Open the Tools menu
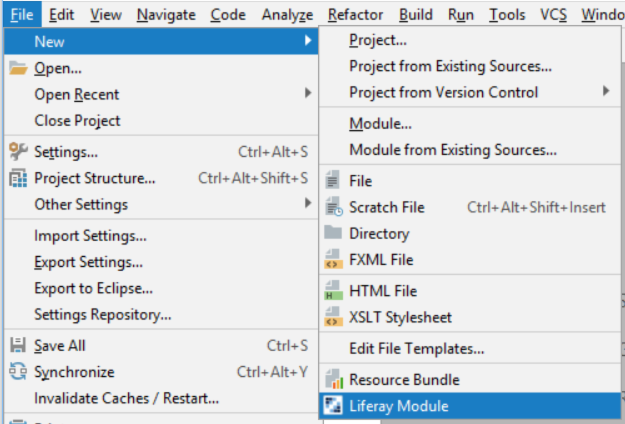This screenshot has height=424, width=625. (x=507, y=15)
